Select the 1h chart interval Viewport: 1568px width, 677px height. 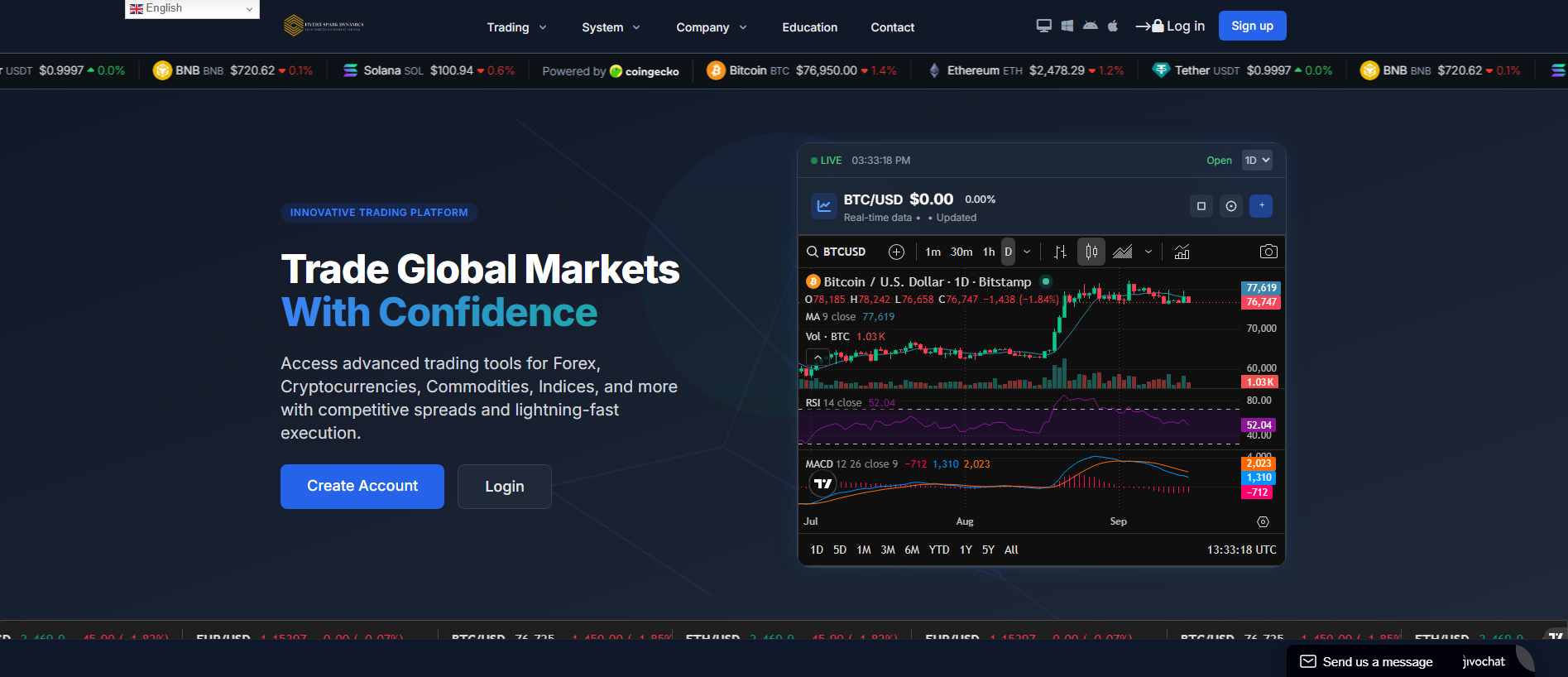(x=989, y=252)
